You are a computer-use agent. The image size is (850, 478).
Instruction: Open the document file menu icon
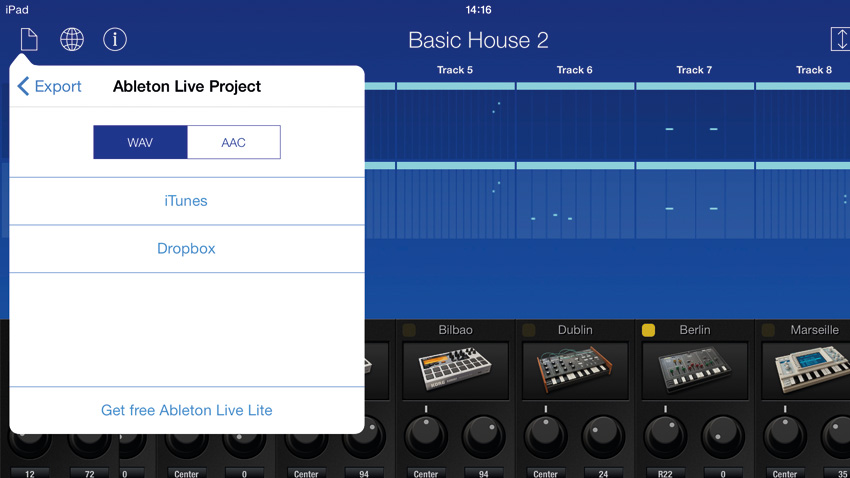click(x=29, y=40)
